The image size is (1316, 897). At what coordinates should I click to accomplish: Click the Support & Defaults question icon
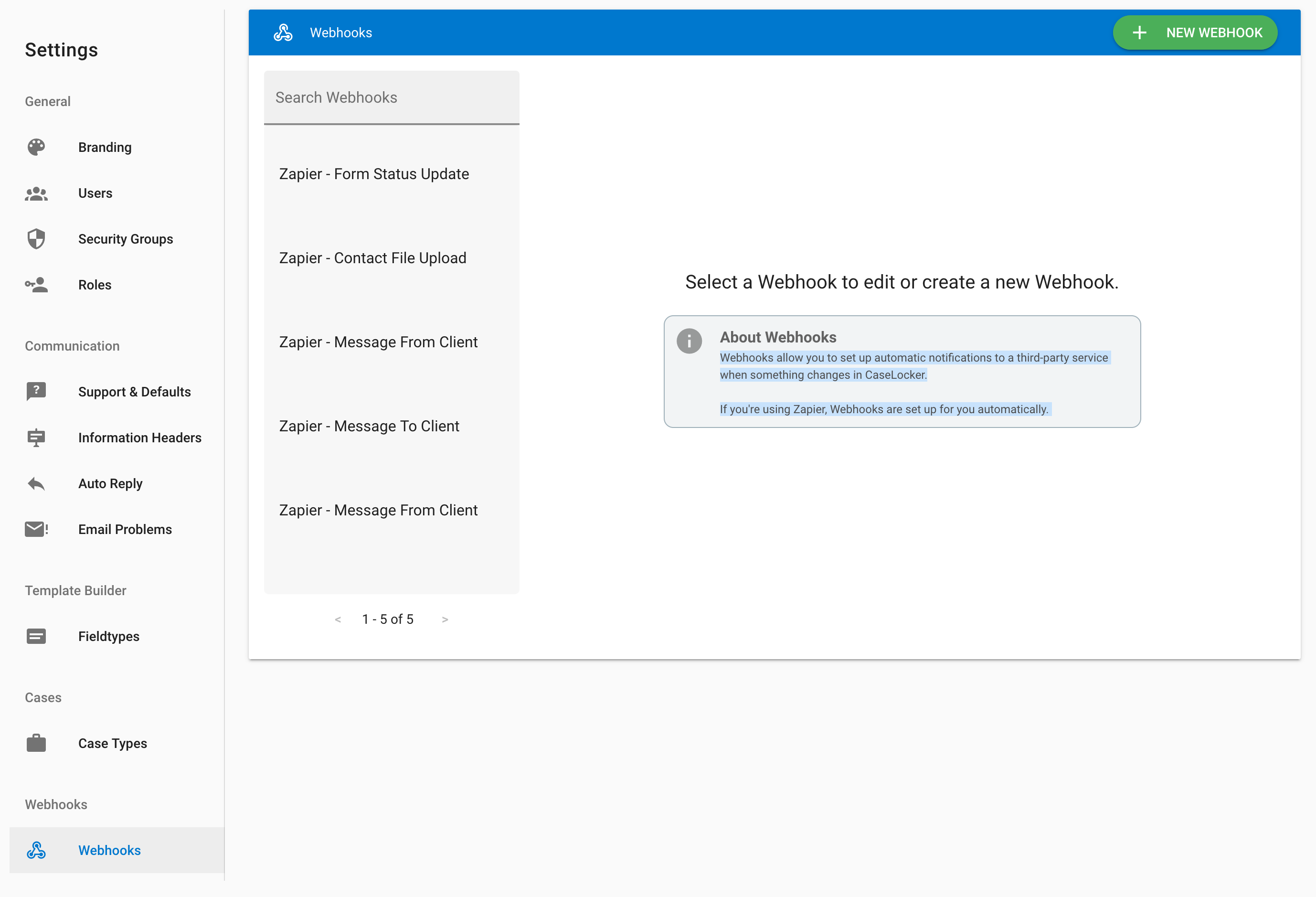tap(36, 391)
